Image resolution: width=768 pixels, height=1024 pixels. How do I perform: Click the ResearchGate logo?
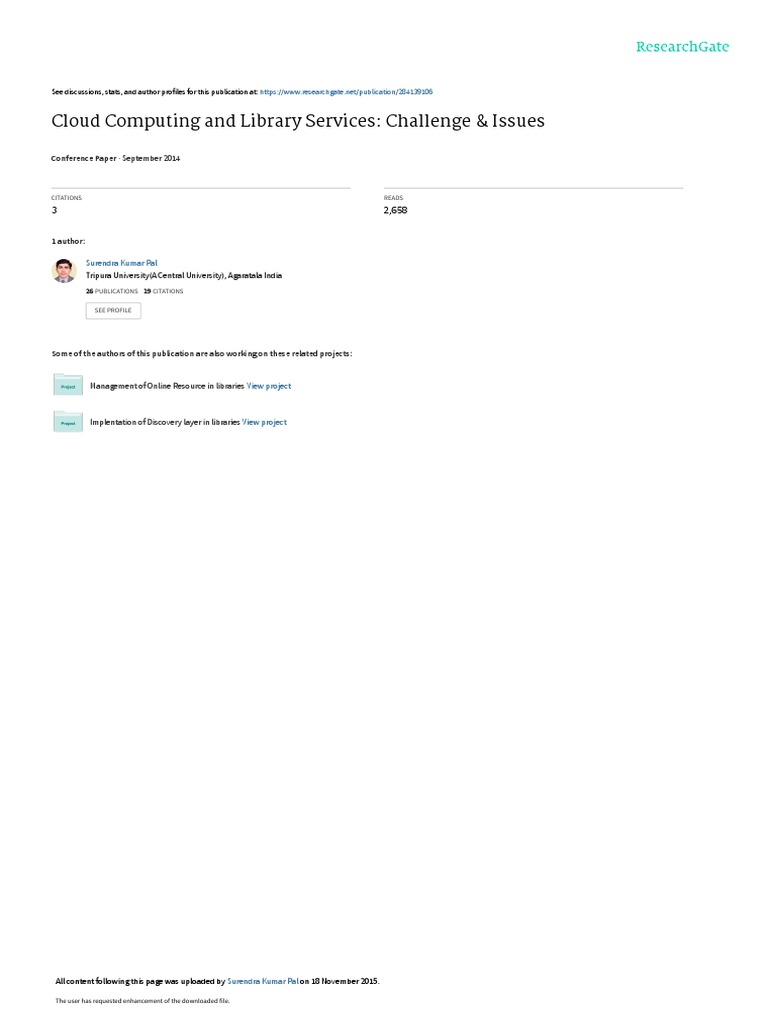(682, 47)
